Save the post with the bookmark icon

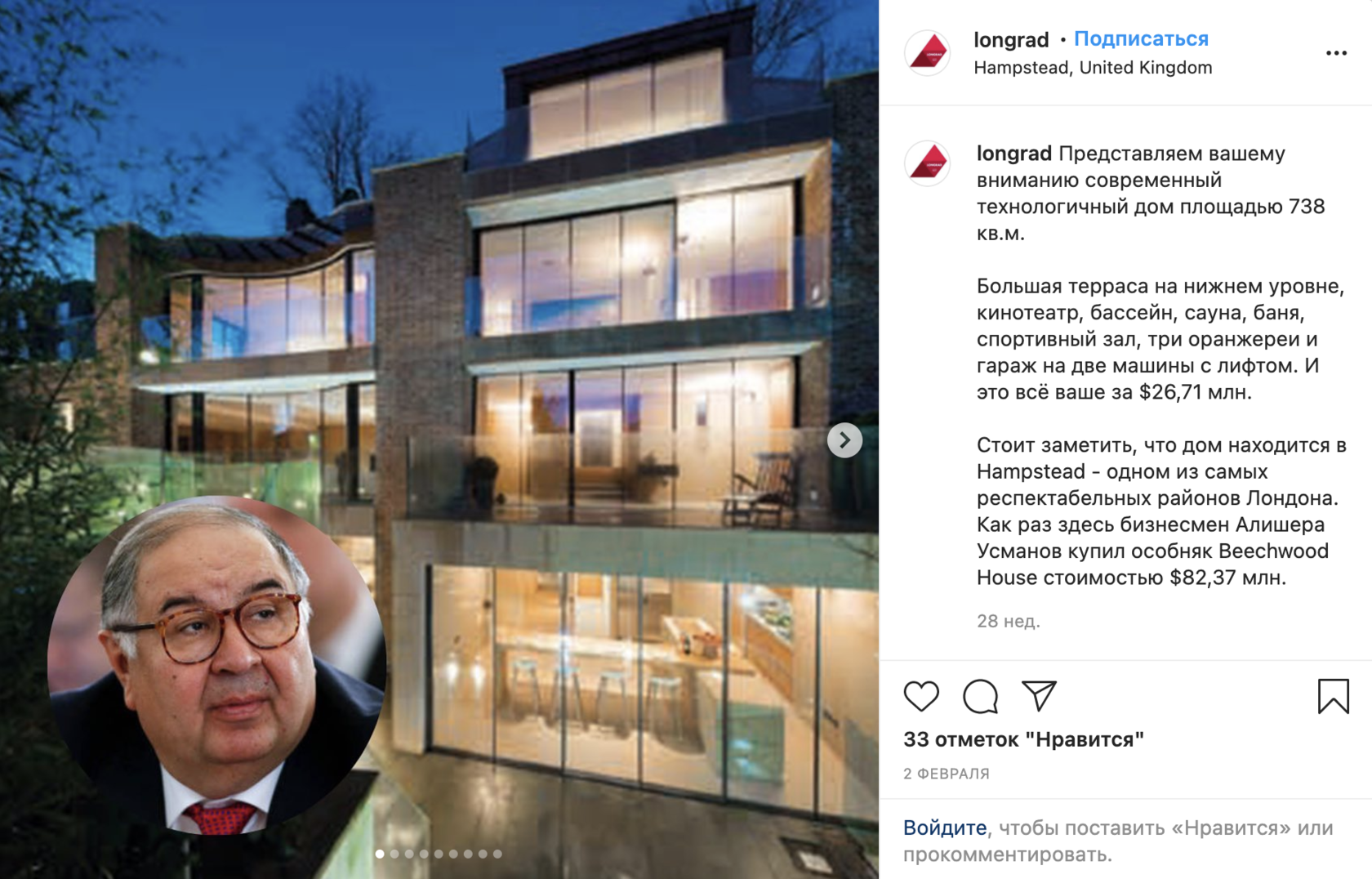coord(1333,696)
